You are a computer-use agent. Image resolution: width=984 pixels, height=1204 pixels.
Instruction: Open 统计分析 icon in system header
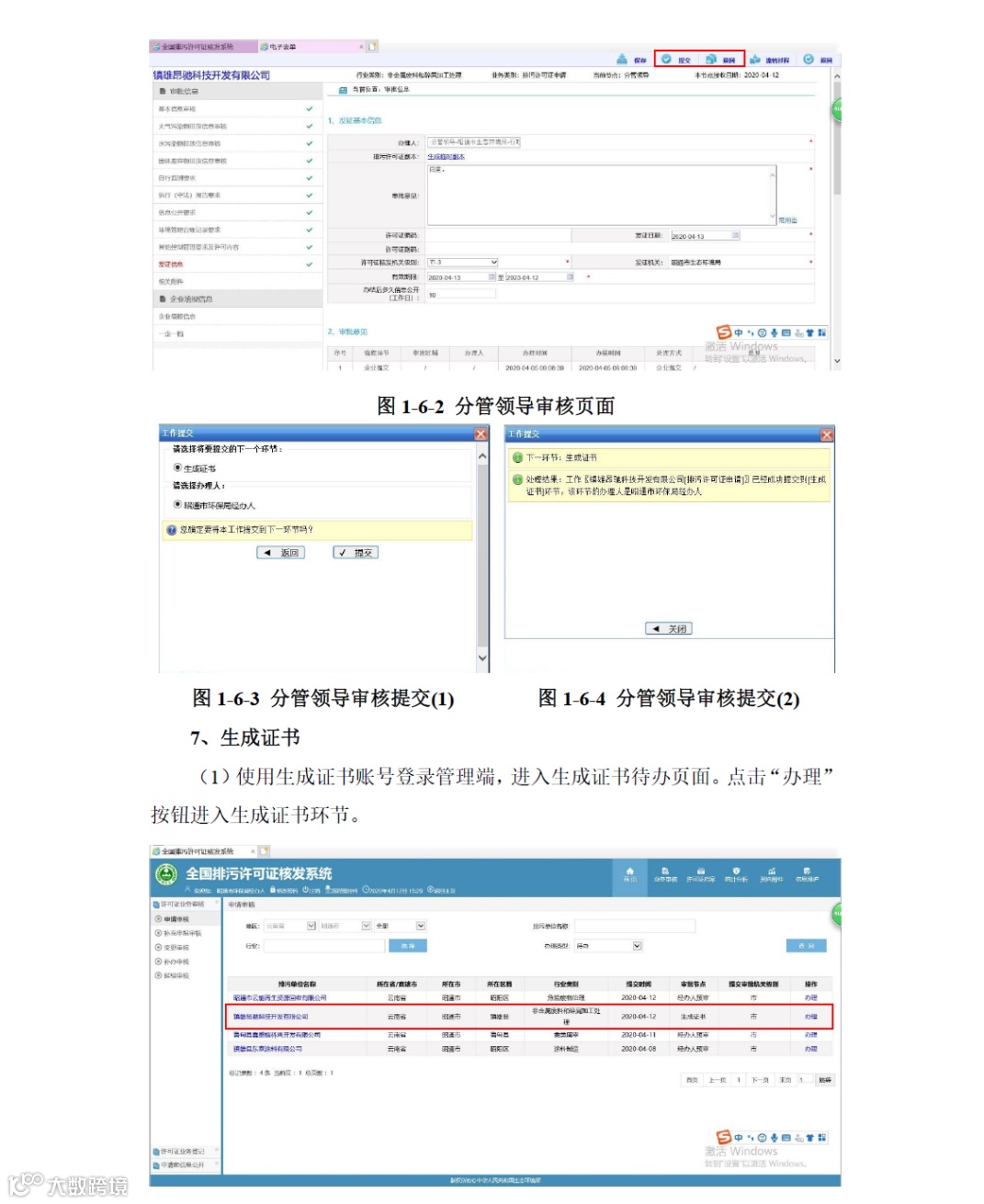[736, 875]
